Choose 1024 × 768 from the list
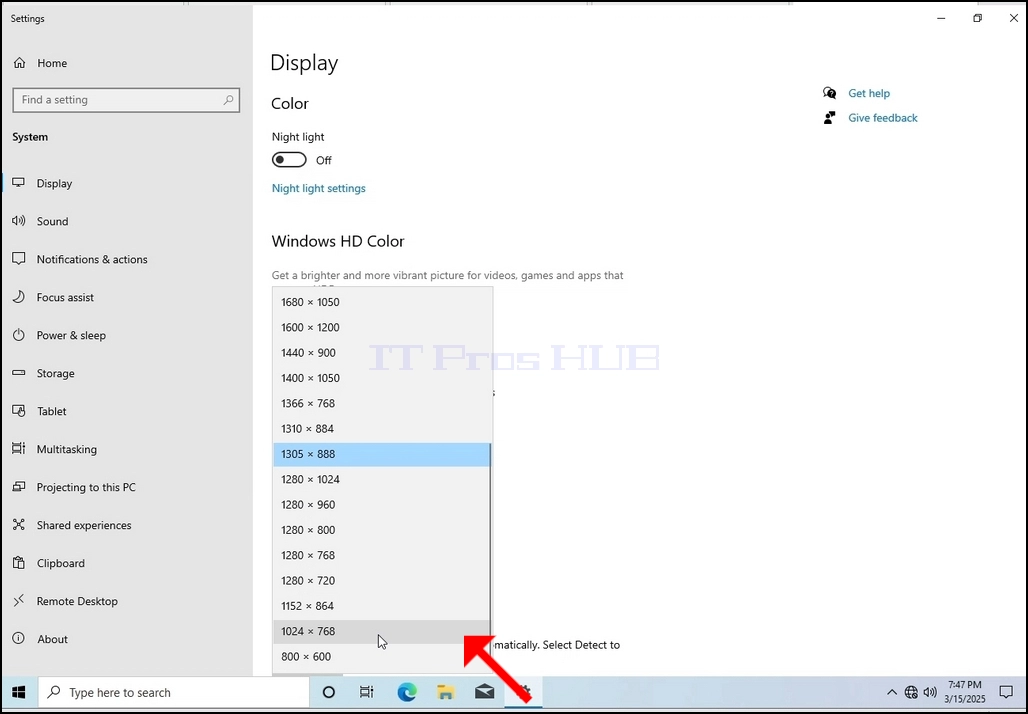Viewport: 1028px width, 714px height. (x=382, y=631)
